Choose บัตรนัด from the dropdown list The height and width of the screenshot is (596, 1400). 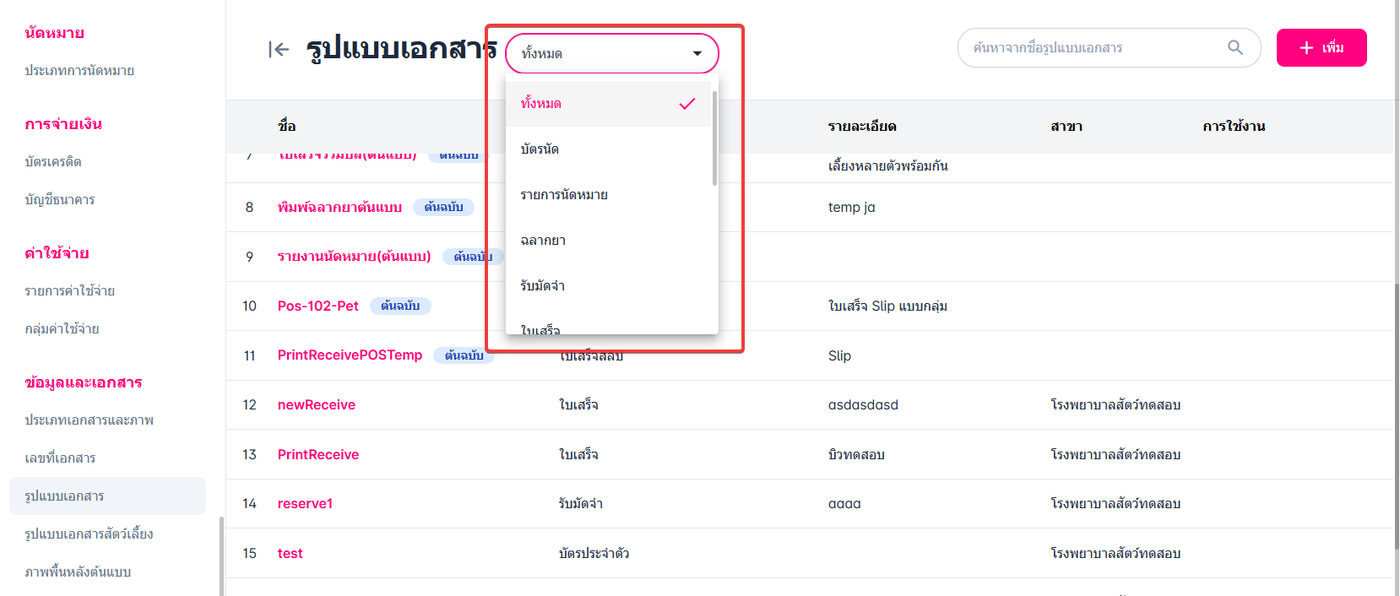[x=540, y=149]
